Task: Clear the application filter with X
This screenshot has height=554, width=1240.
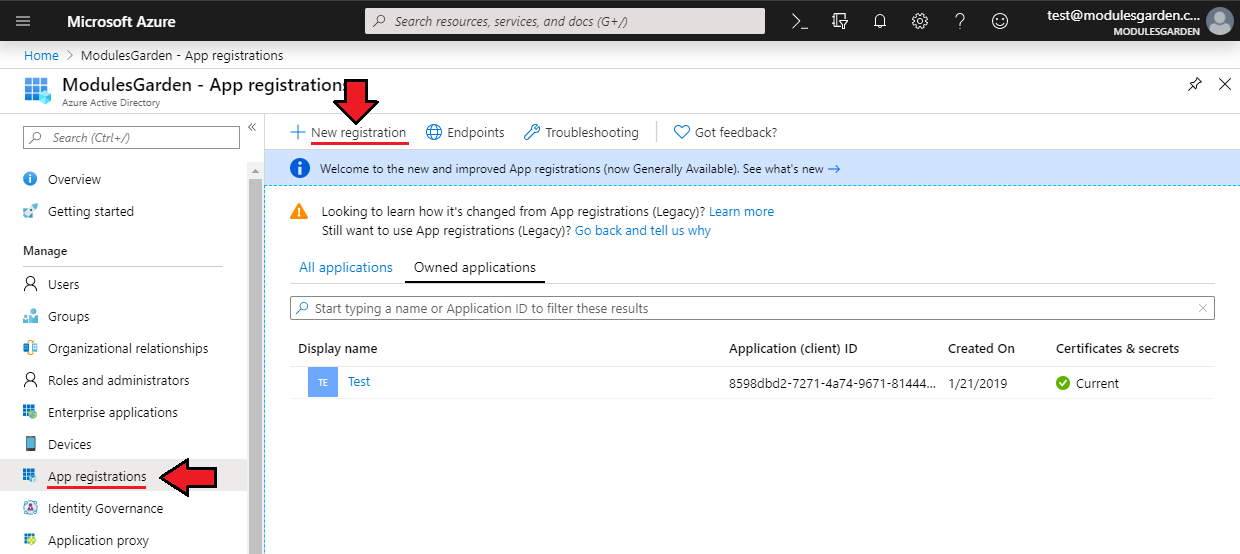Action: 1203,309
